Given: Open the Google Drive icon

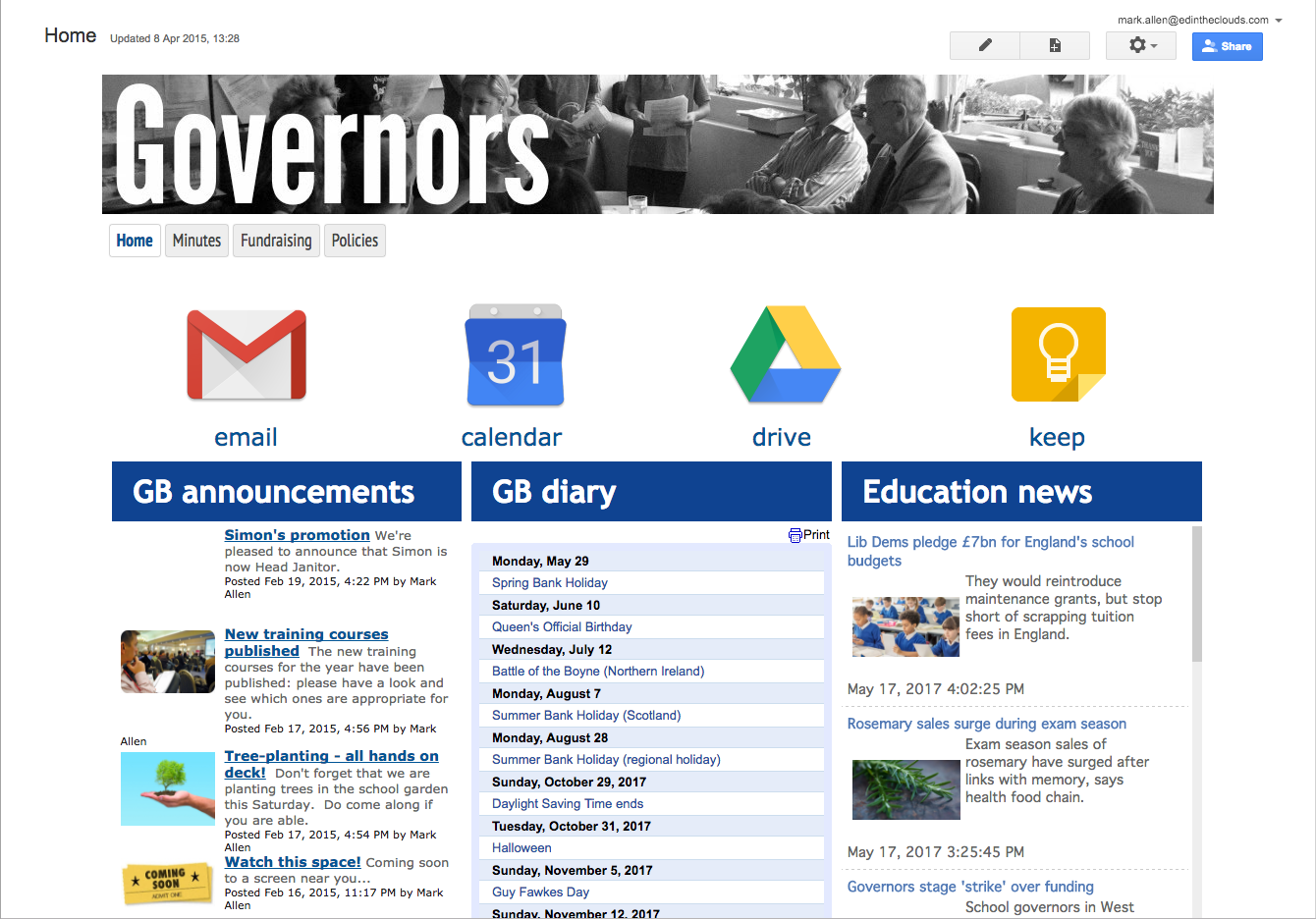Looking at the screenshot, I should (x=785, y=354).
